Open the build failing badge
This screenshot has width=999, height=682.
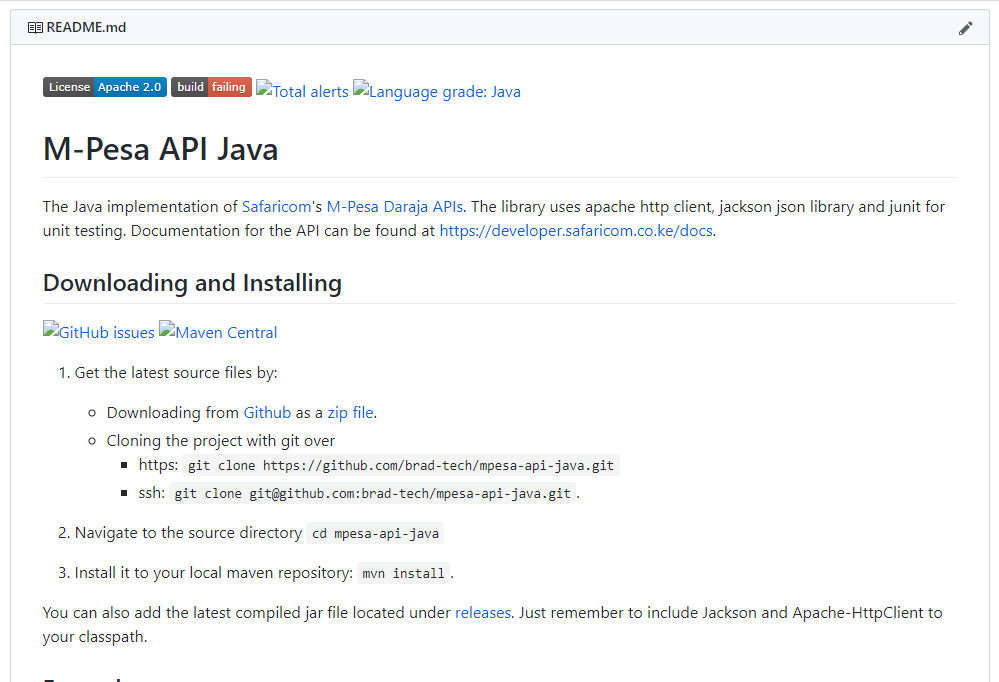point(212,87)
